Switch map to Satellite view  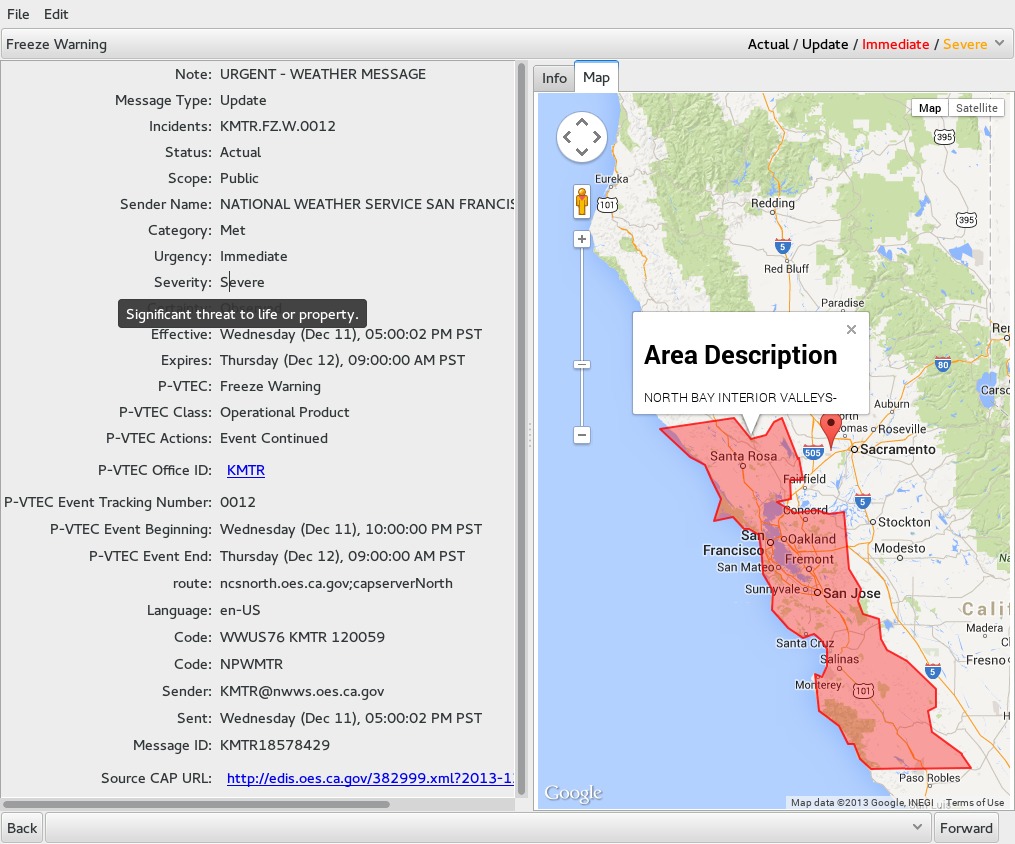(x=976, y=108)
